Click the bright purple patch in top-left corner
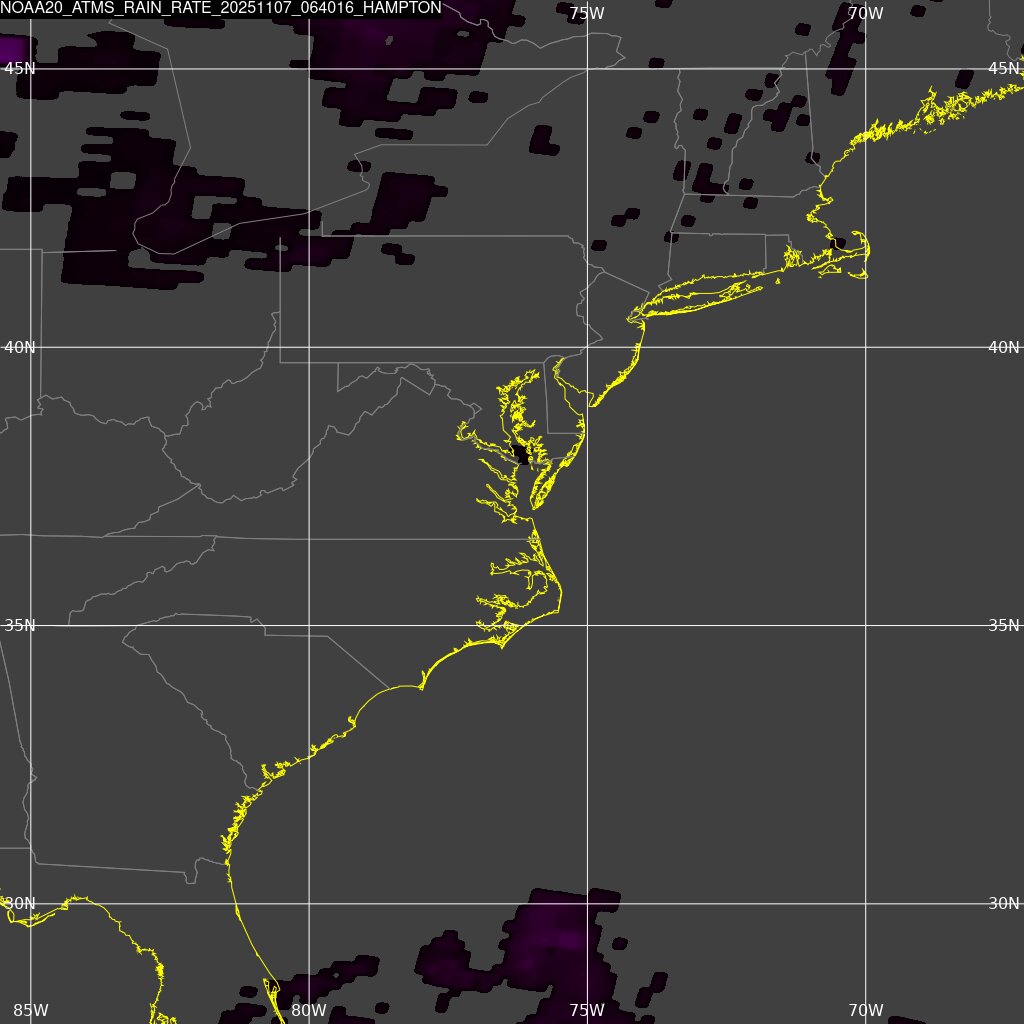 coord(12,48)
